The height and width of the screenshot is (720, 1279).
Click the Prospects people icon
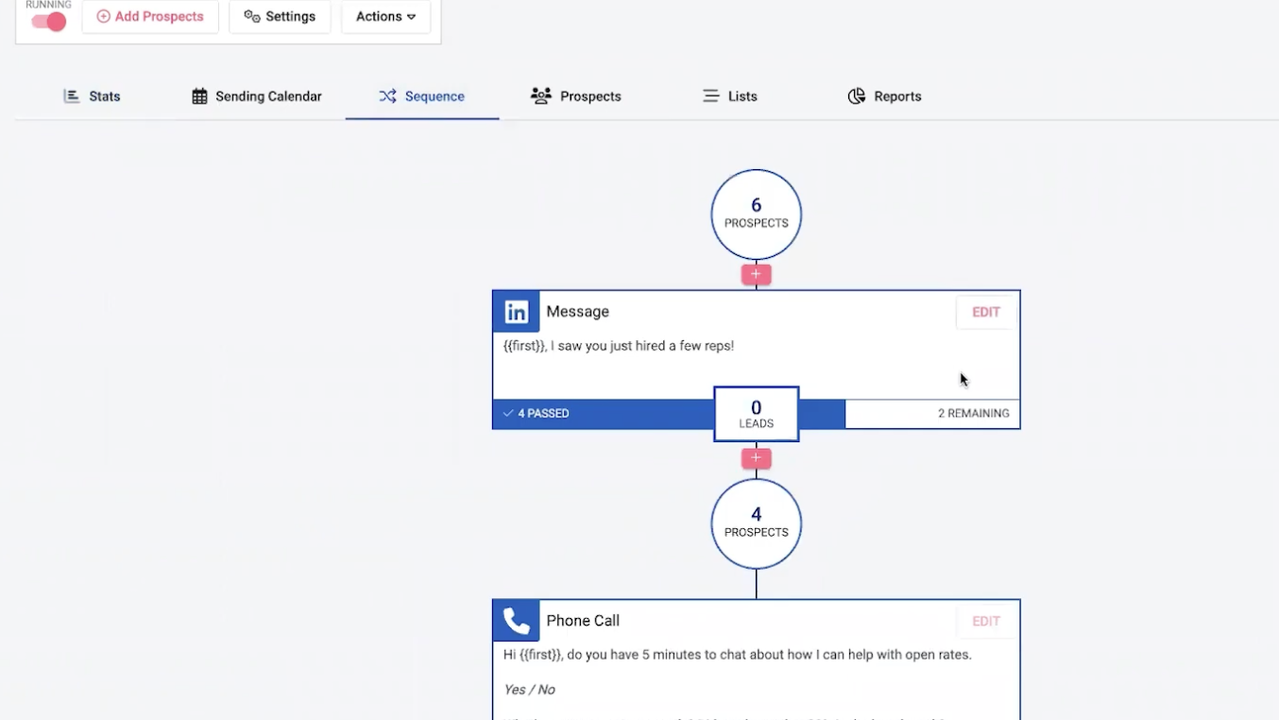pyautogui.click(x=541, y=96)
